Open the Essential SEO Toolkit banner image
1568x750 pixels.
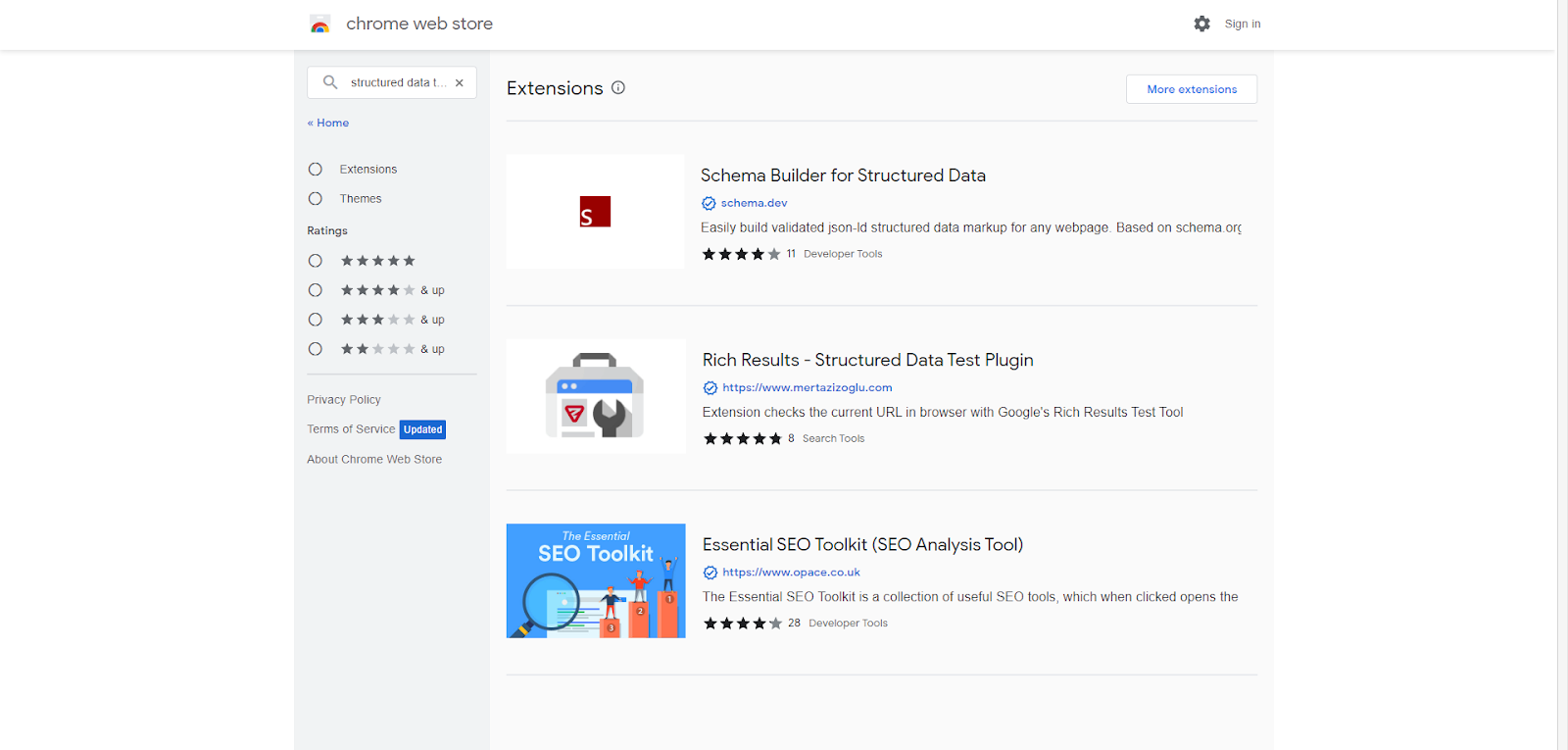click(596, 580)
